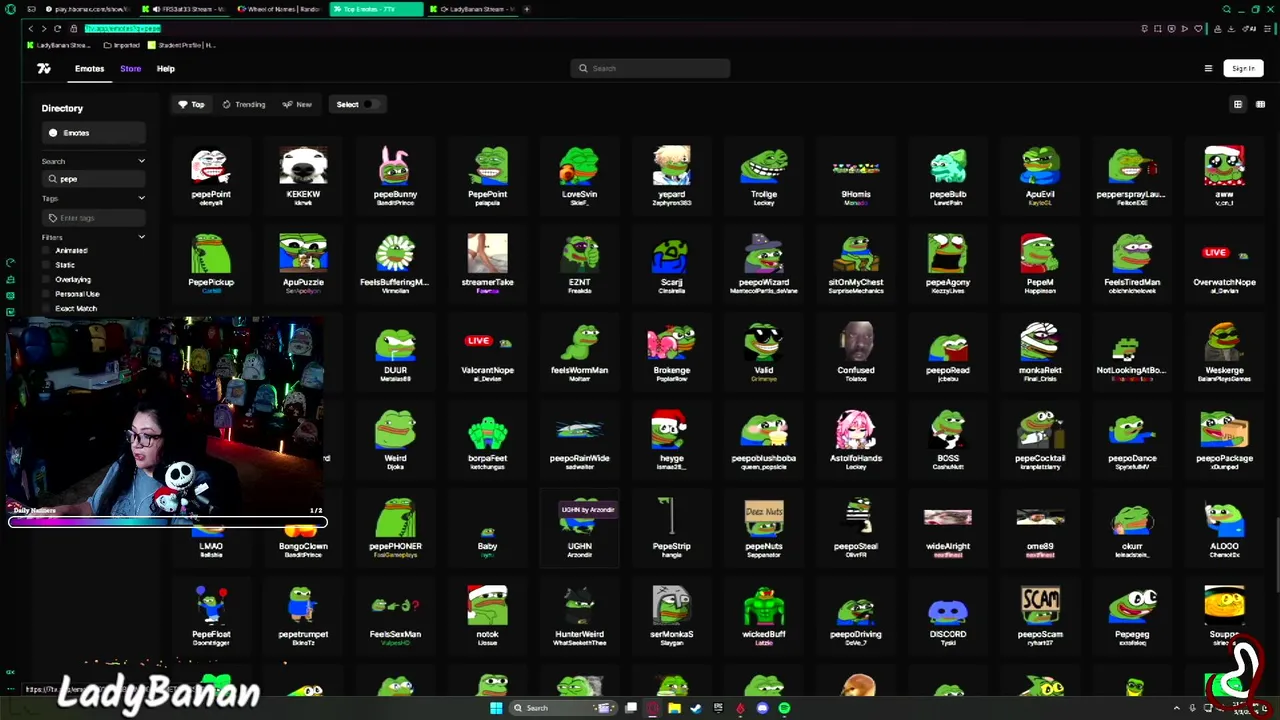Focus the top site search bar
The image size is (1280, 720).
(x=651, y=68)
